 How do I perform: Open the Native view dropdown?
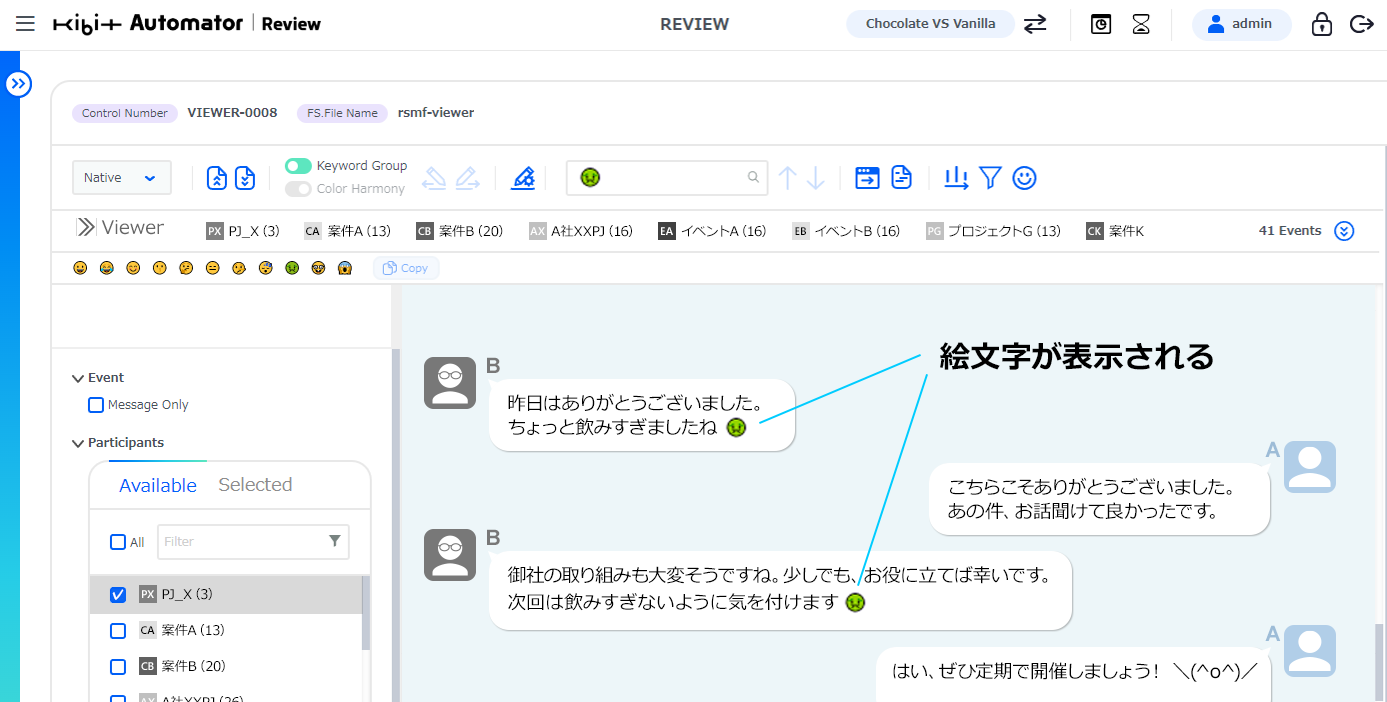121,177
